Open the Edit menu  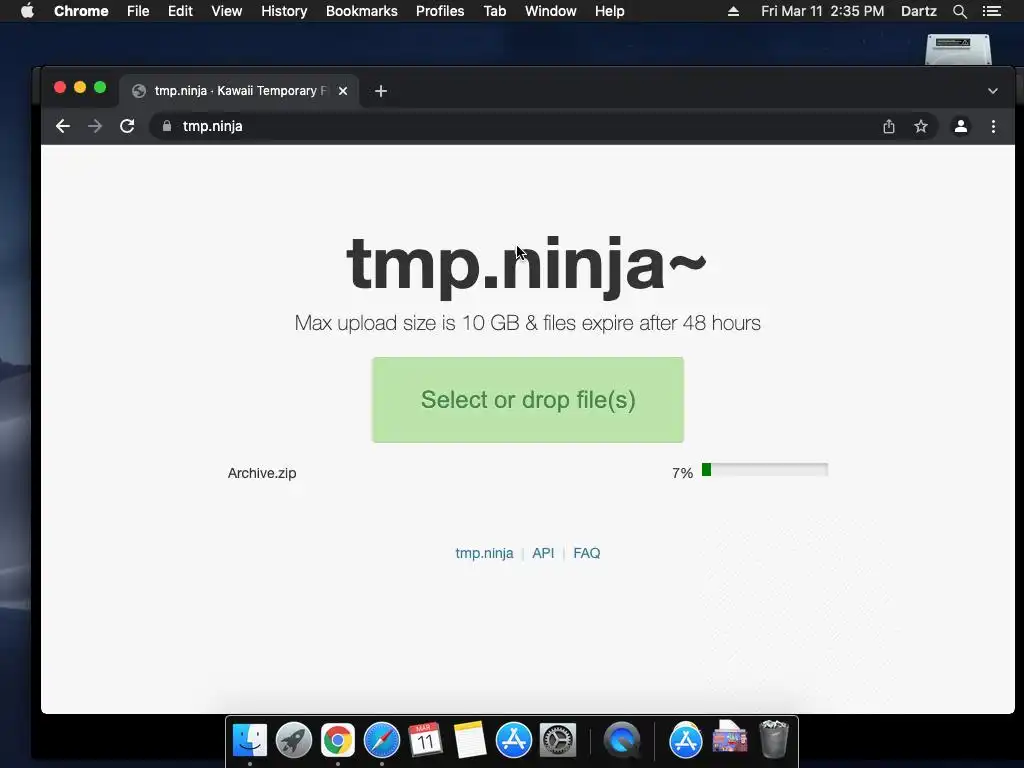[180, 11]
